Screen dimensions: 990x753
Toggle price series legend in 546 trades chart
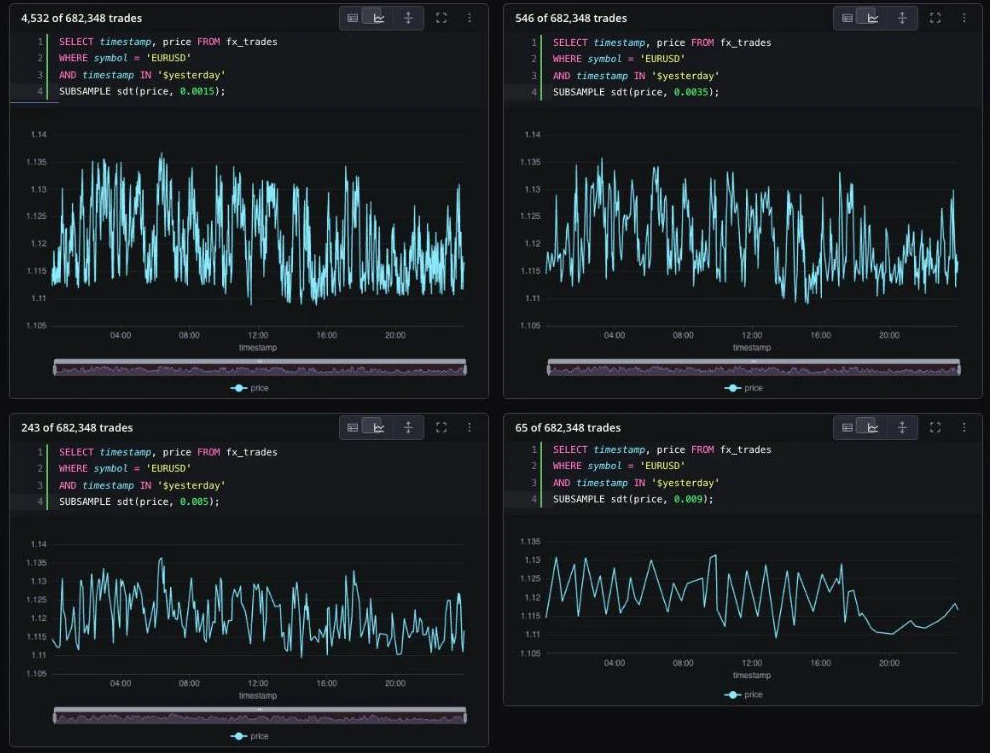pos(744,388)
